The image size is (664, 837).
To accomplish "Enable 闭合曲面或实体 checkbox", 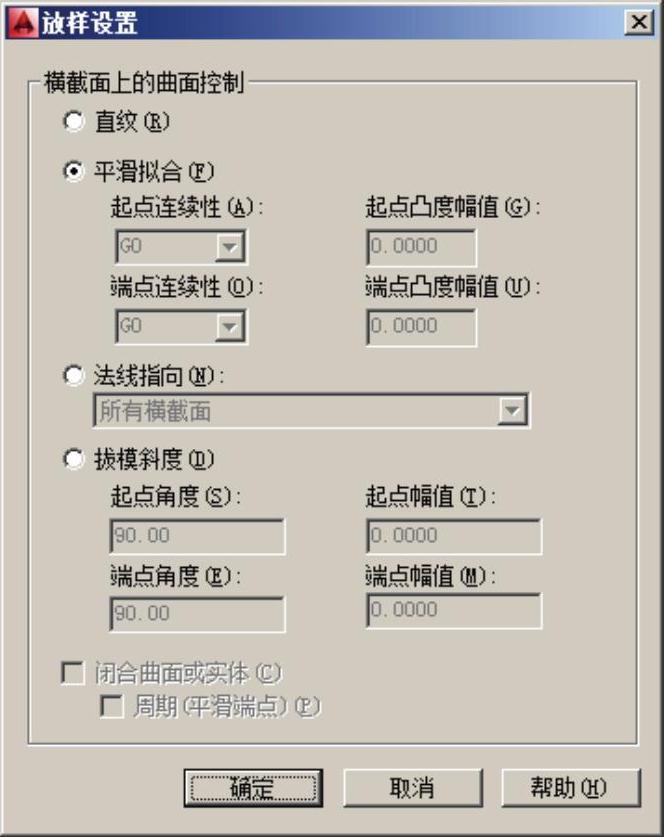I will (x=73, y=674).
